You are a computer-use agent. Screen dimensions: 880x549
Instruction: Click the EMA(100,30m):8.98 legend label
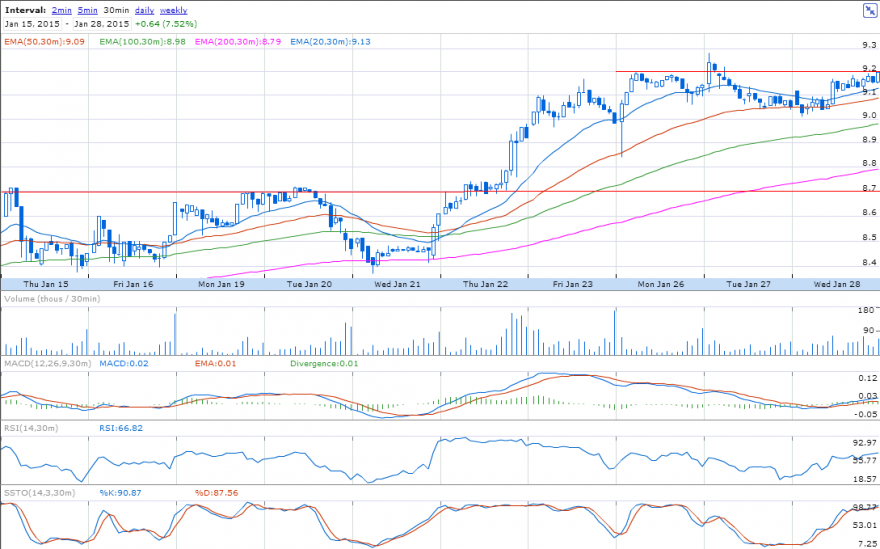point(143,42)
